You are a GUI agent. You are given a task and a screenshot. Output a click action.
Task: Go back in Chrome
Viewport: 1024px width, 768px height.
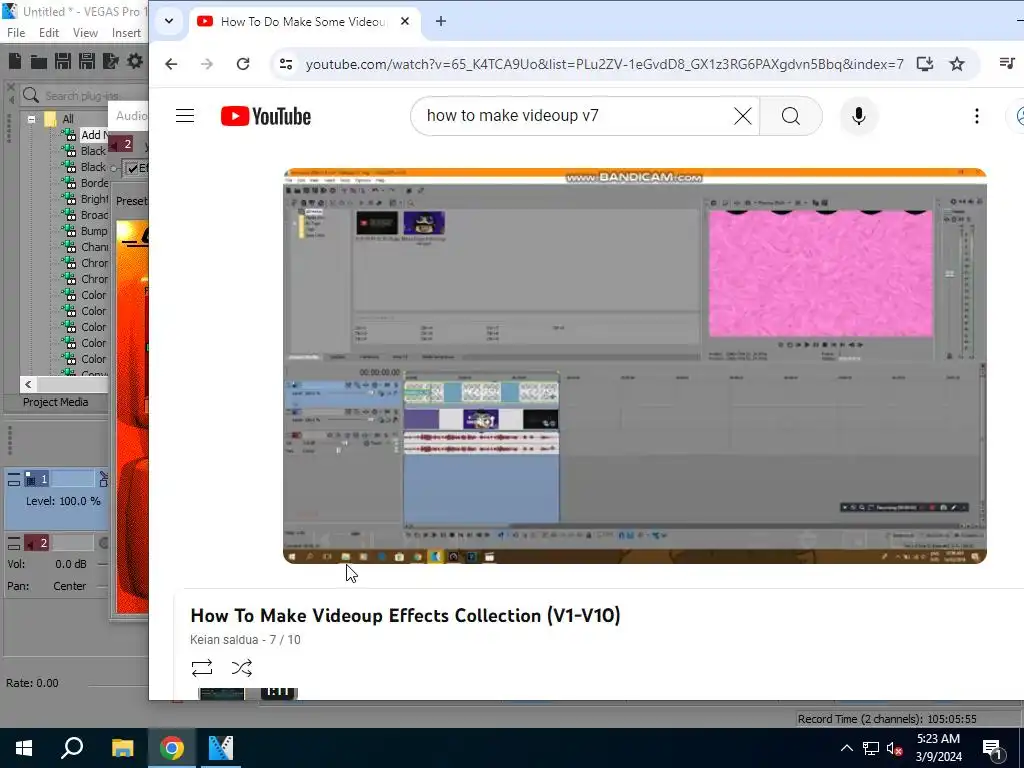pyautogui.click(x=171, y=64)
